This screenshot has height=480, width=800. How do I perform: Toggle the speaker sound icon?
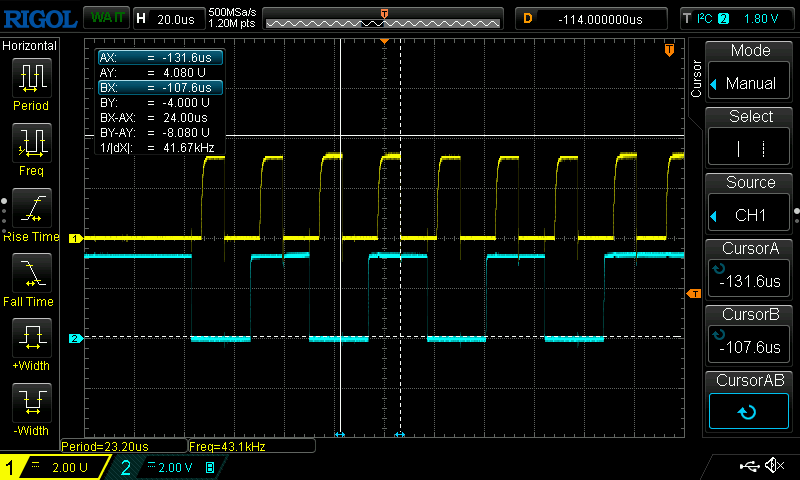coord(773,466)
